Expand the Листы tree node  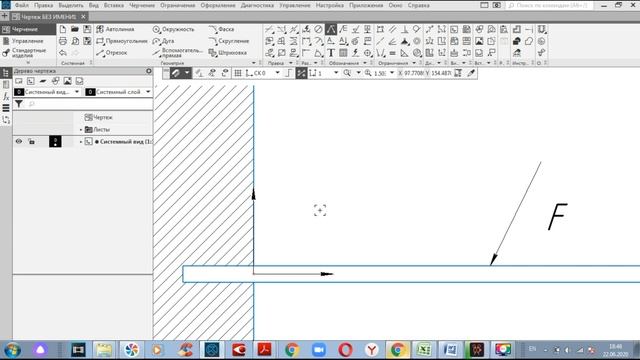coord(81,129)
